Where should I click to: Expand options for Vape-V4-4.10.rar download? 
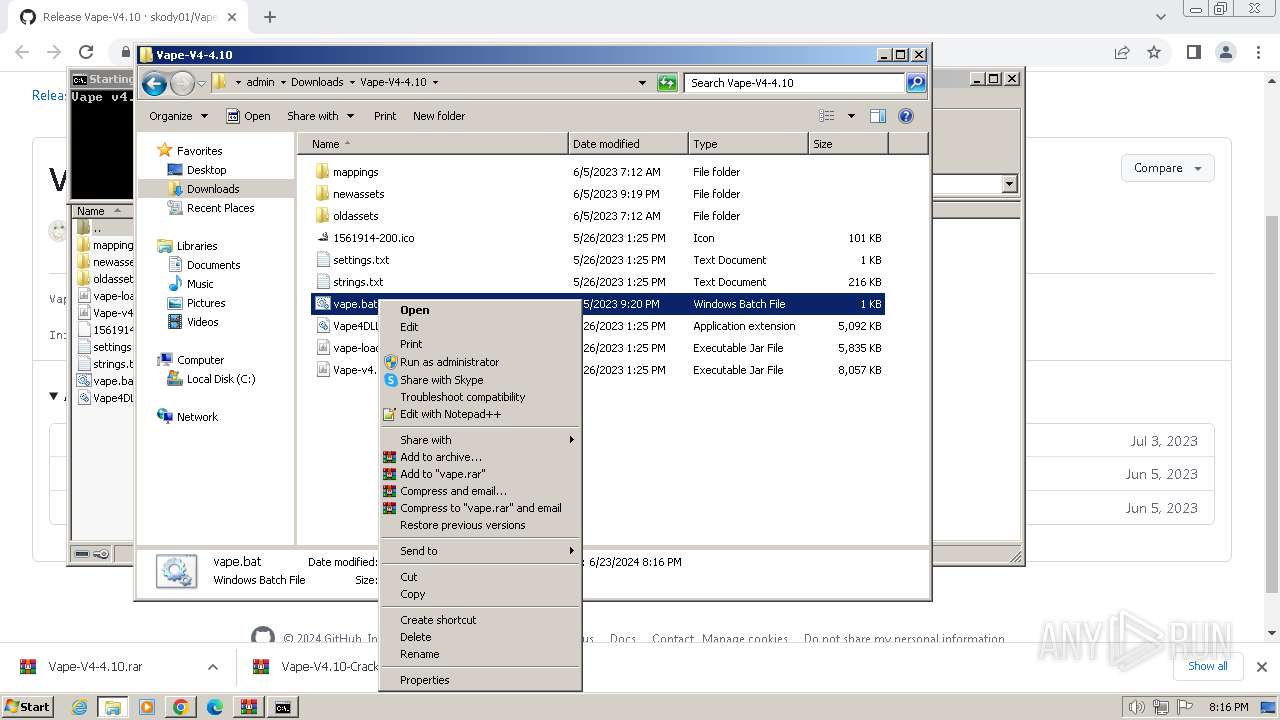pos(212,667)
